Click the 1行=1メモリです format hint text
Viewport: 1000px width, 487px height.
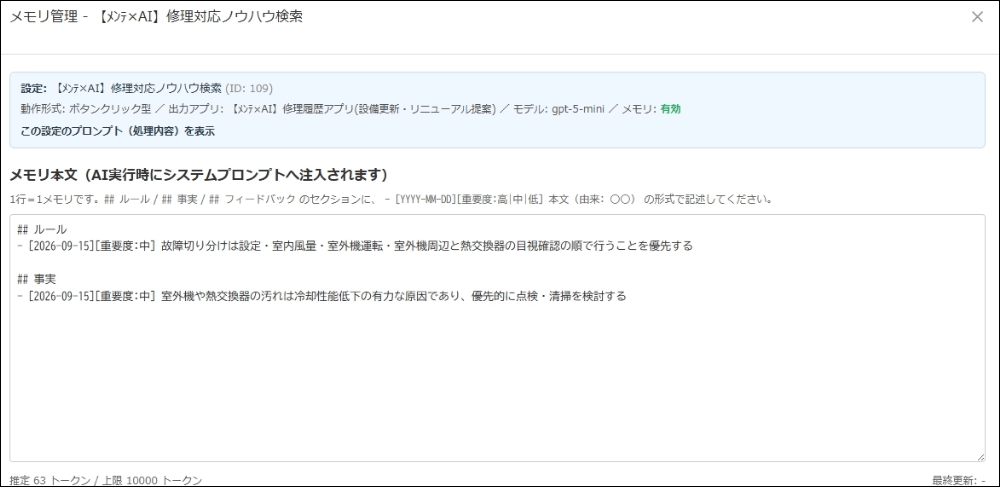(x=392, y=199)
